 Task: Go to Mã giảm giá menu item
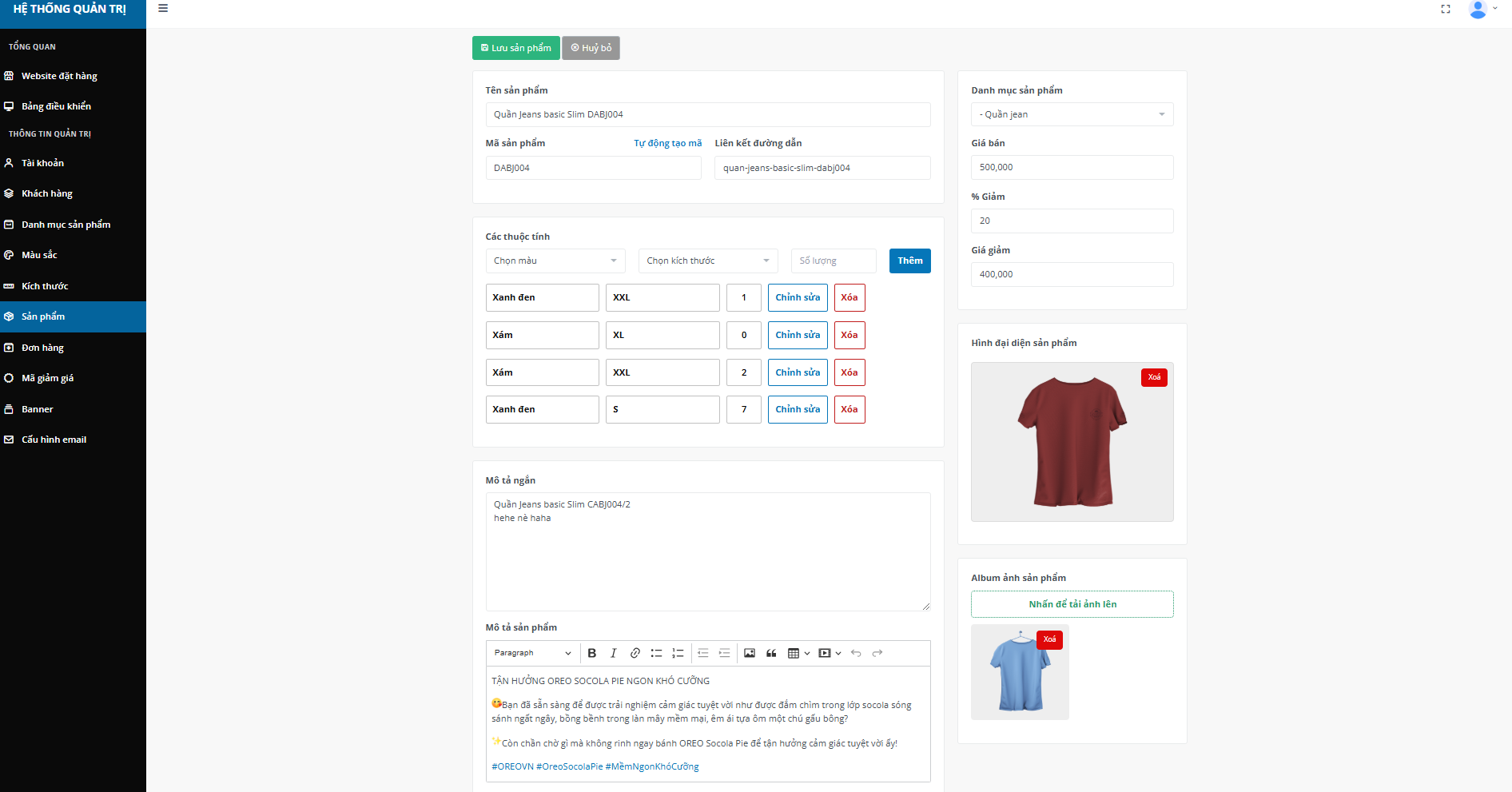47,378
